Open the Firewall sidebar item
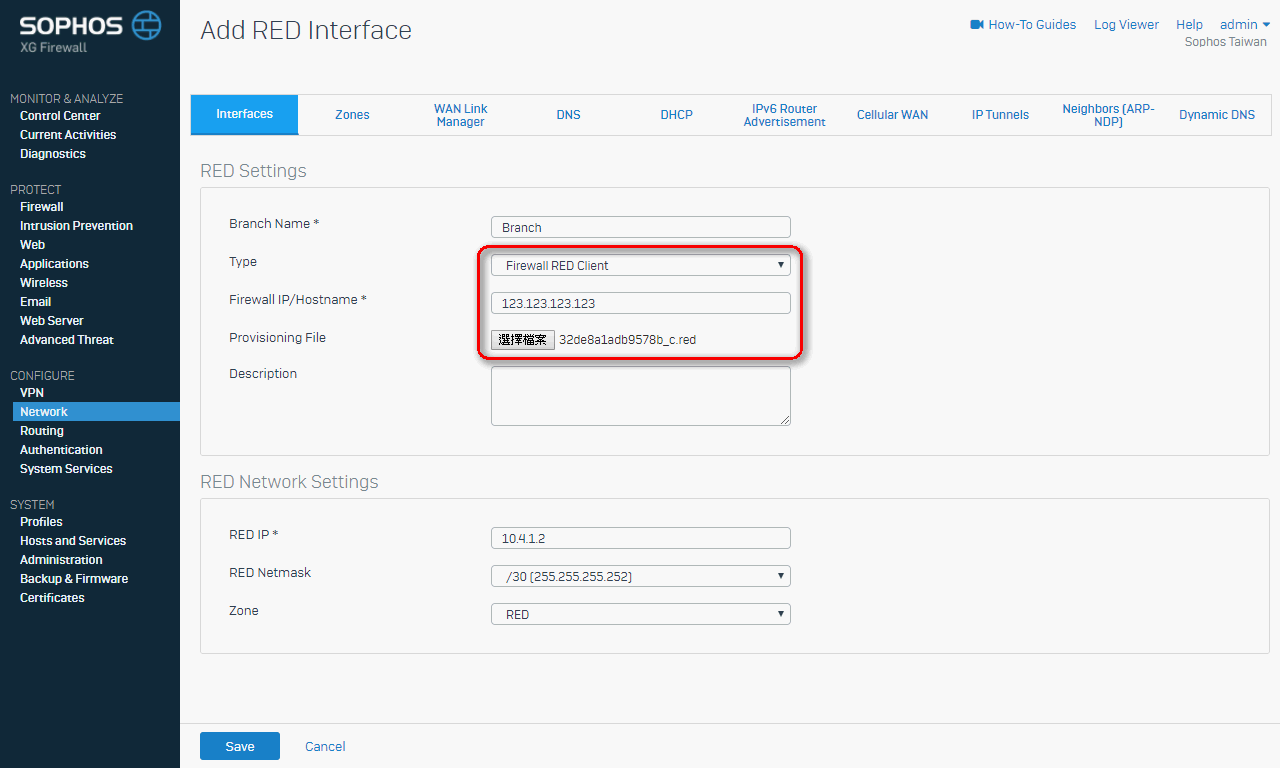This screenshot has height=768, width=1280. [42, 207]
